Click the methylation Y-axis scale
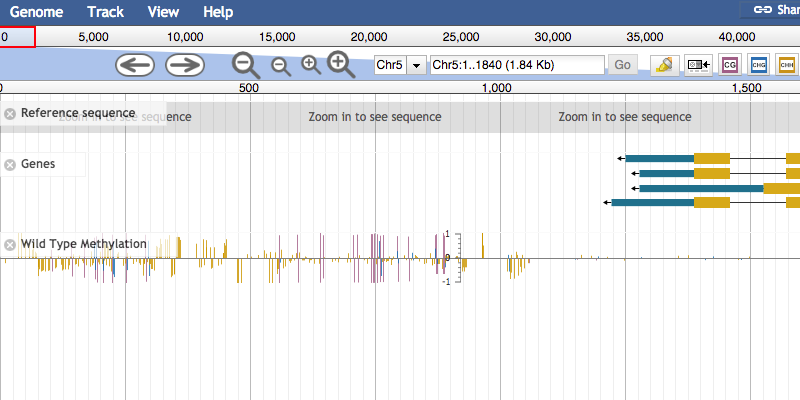This screenshot has width=800, height=400. pyautogui.click(x=454, y=258)
